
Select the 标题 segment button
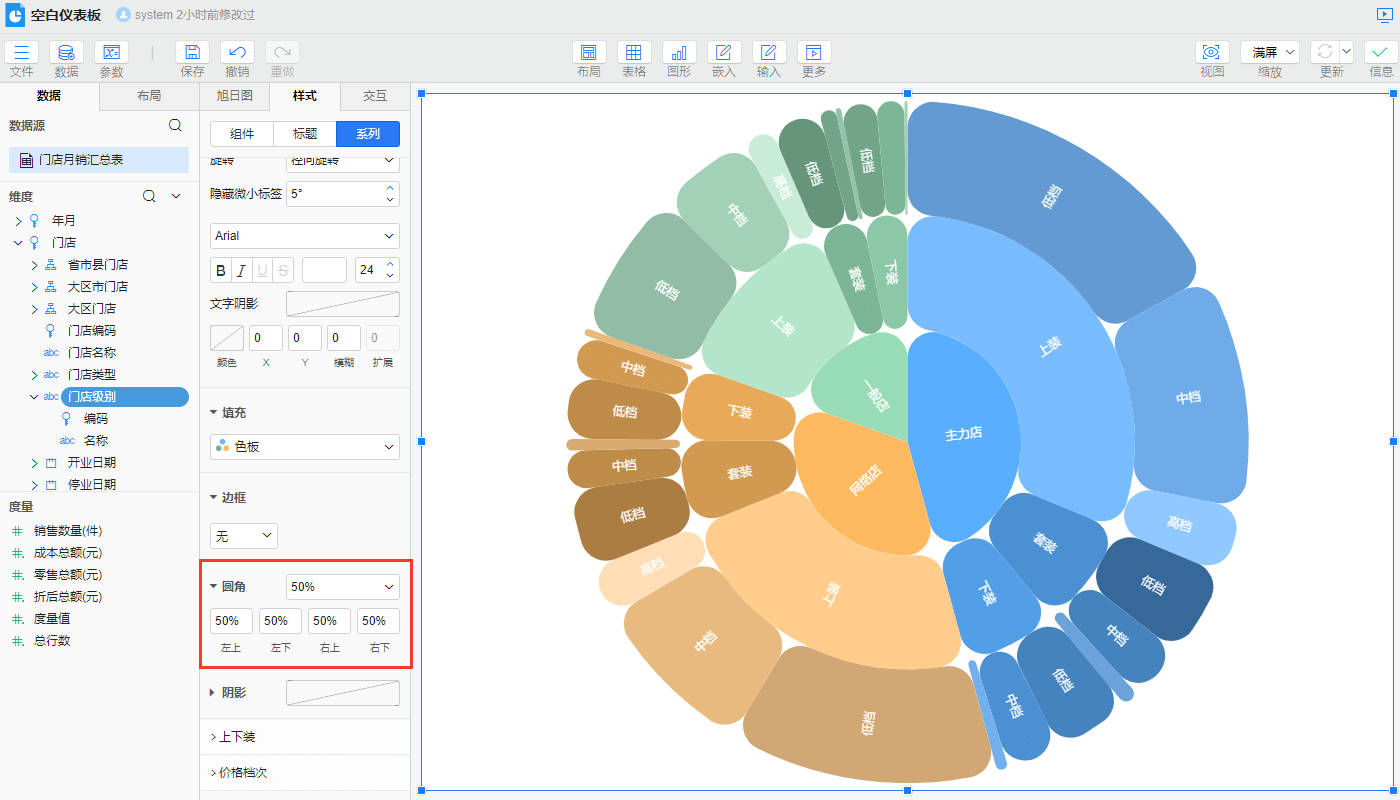[x=305, y=134]
